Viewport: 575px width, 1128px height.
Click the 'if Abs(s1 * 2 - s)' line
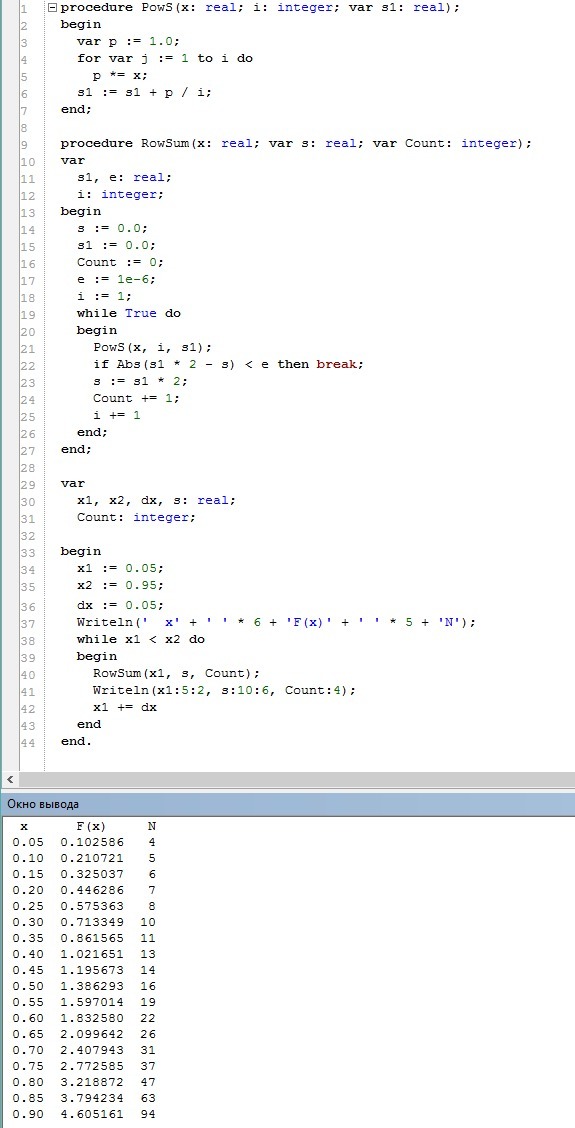click(229, 364)
